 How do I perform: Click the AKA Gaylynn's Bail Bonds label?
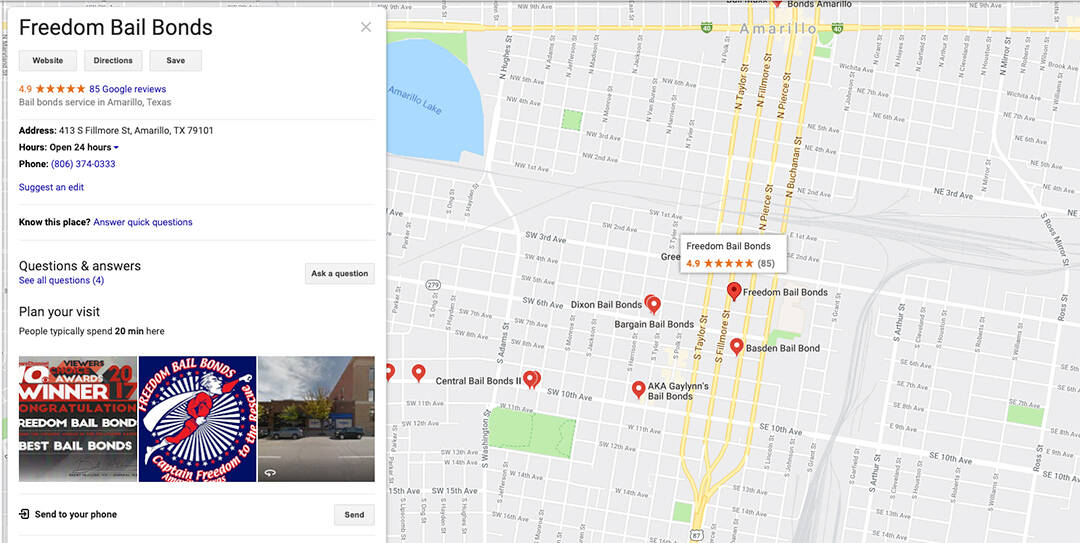678,391
